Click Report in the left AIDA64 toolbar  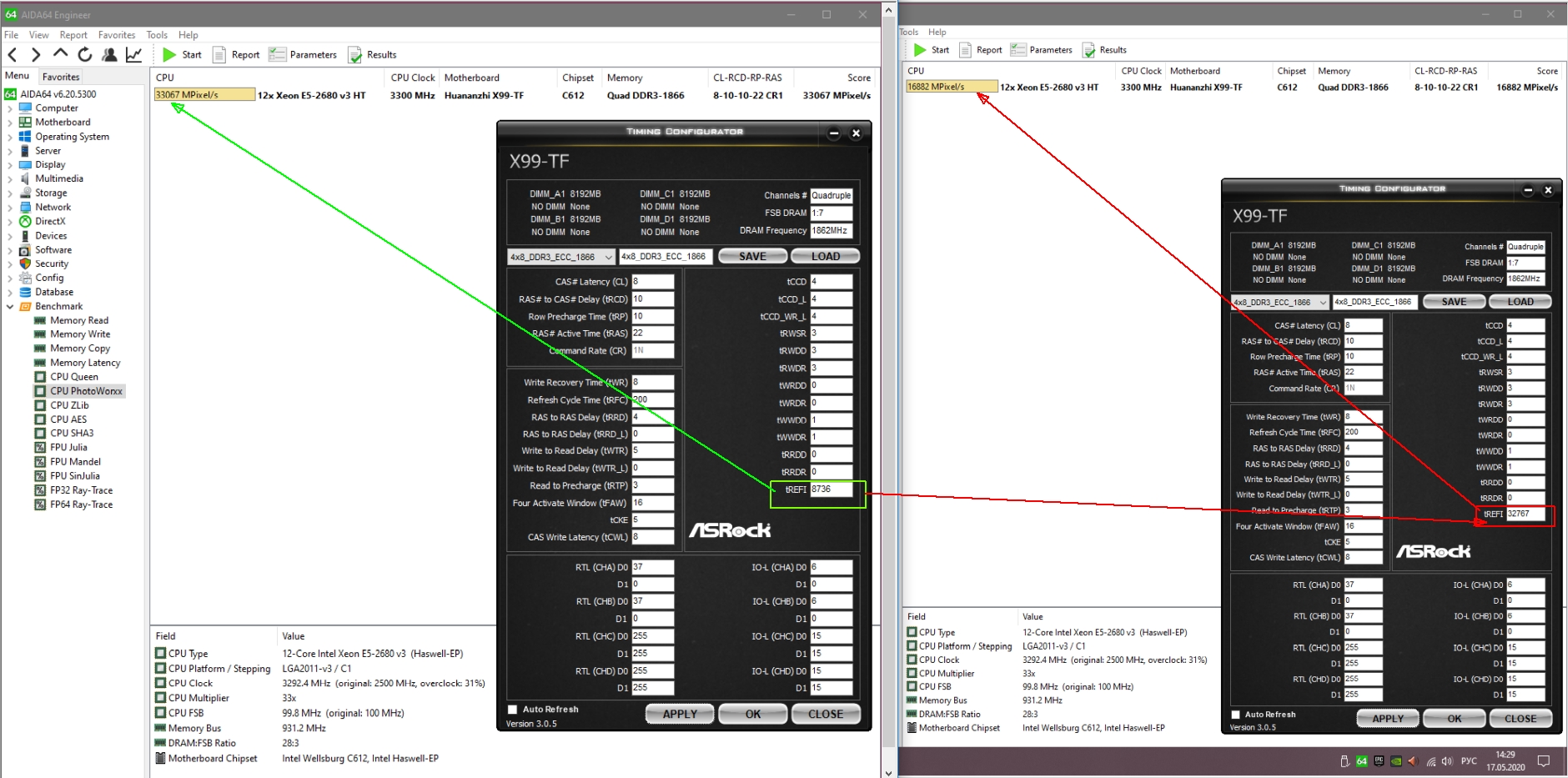[236, 55]
